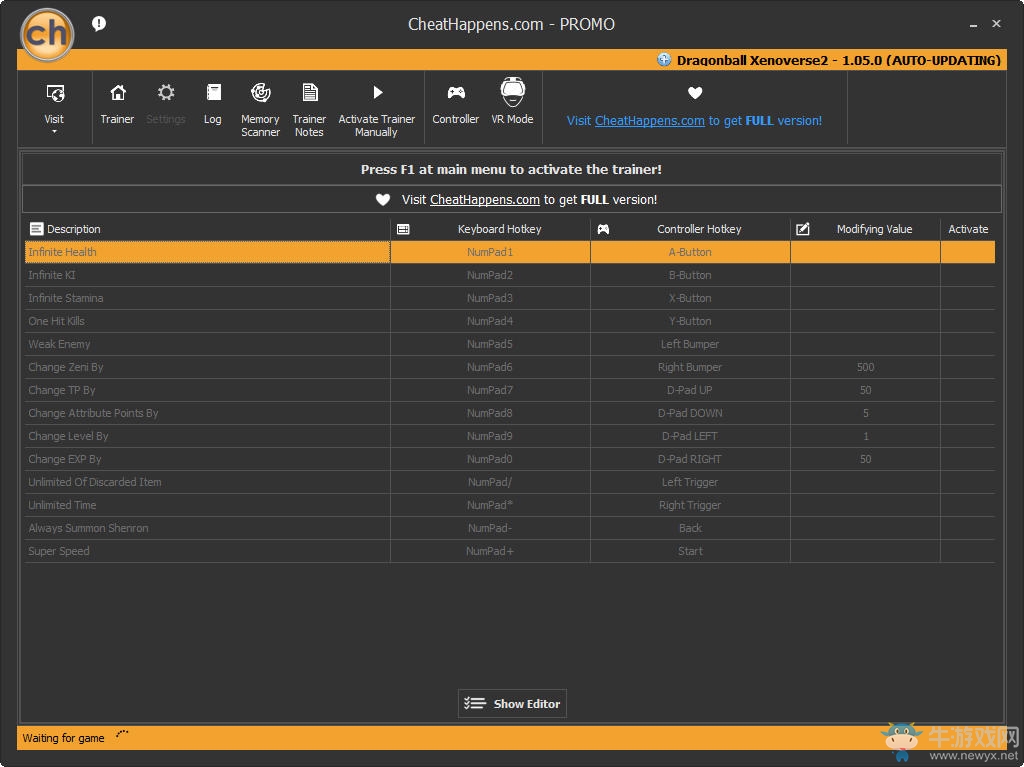Select the Weak Enemy cheat
This screenshot has height=767, width=1024.
(509, 344)
